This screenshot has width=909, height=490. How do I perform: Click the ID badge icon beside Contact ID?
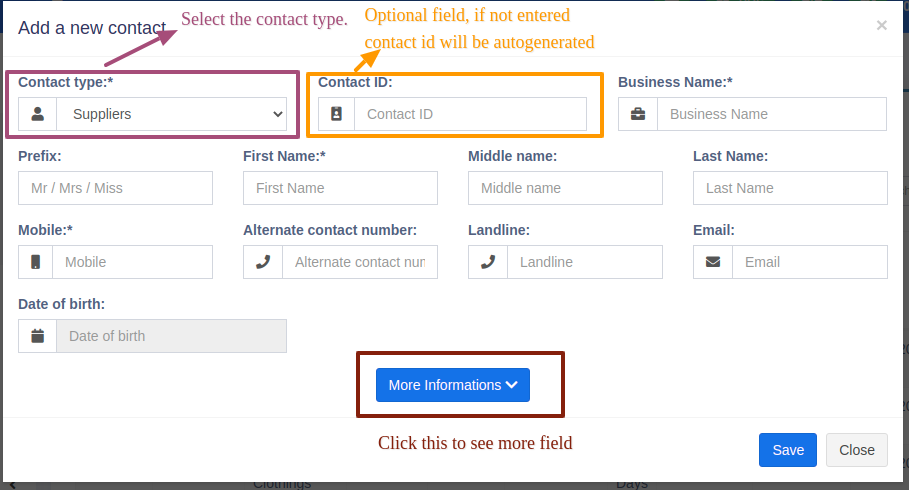click(336, 114)
